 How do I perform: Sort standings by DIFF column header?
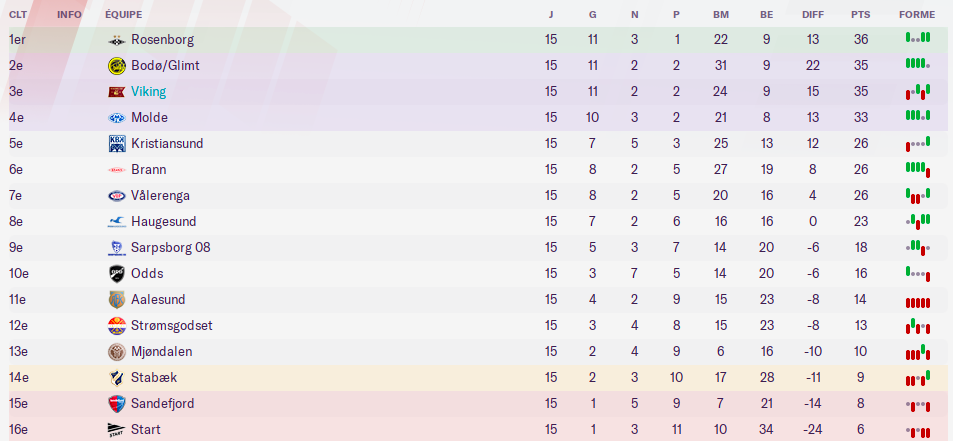coord(813,15)
